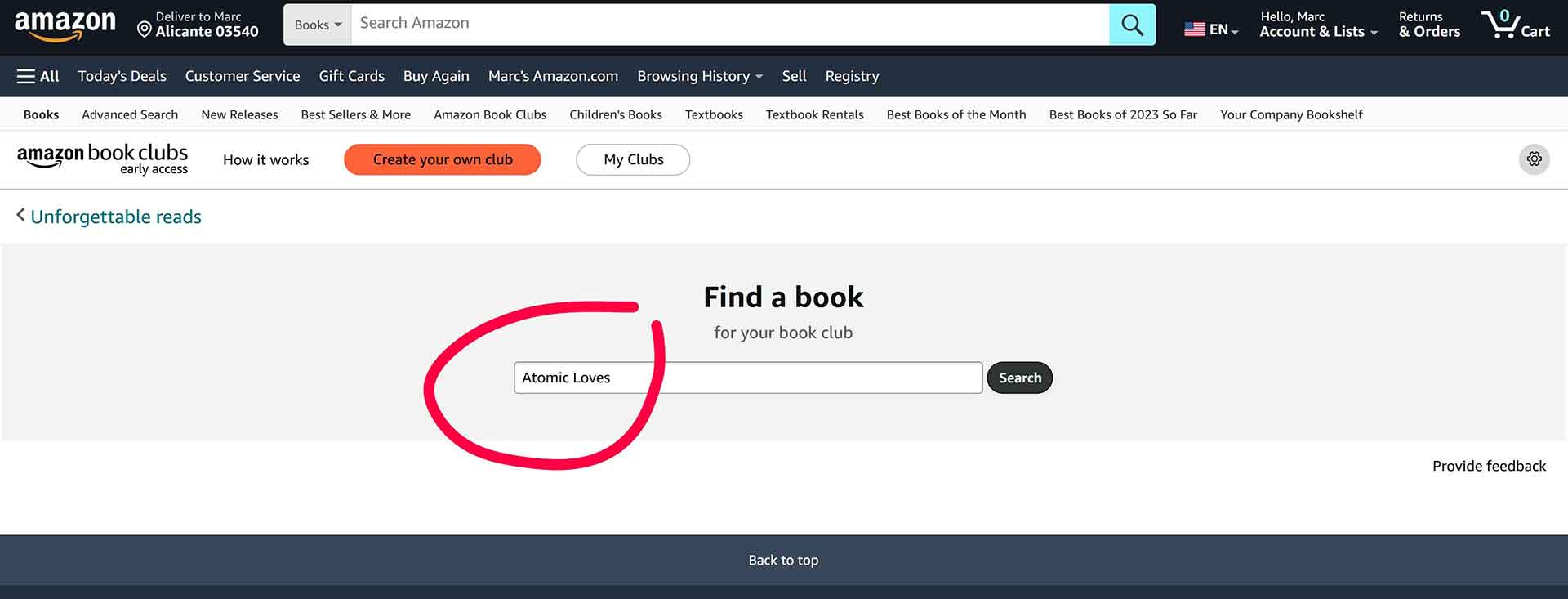
Task: Open the Books search category dropdown
Action: coord(318,25)
